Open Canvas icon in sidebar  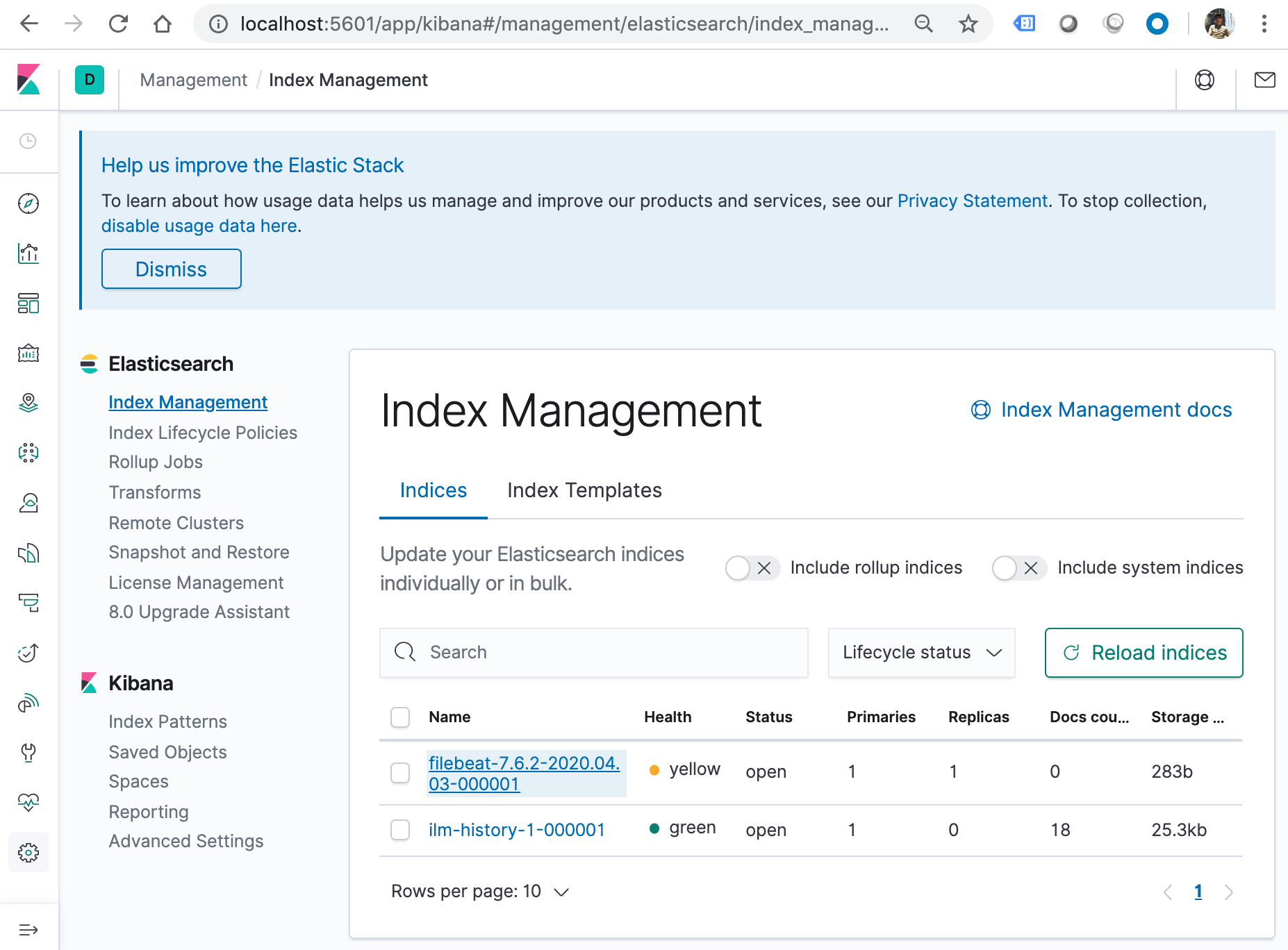[x=28, y=353]
